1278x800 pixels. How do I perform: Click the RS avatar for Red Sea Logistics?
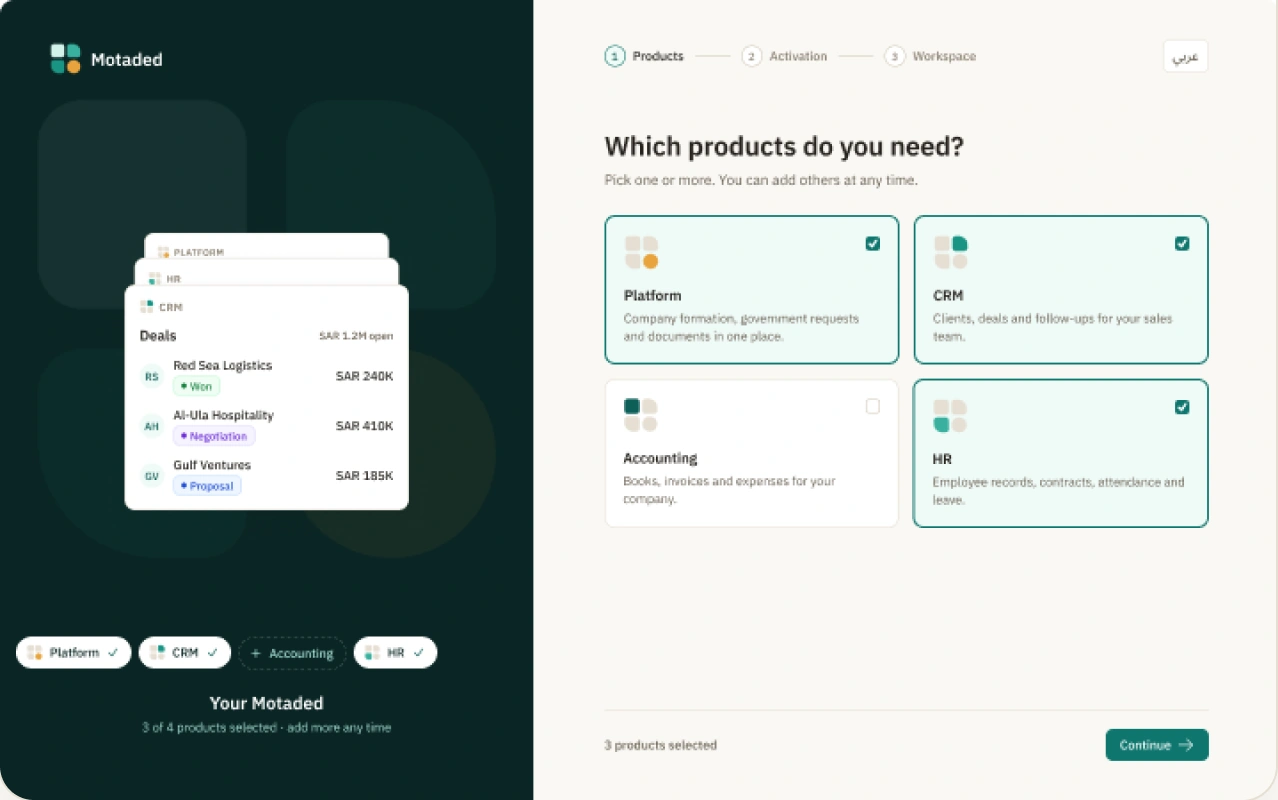(152, 376)
